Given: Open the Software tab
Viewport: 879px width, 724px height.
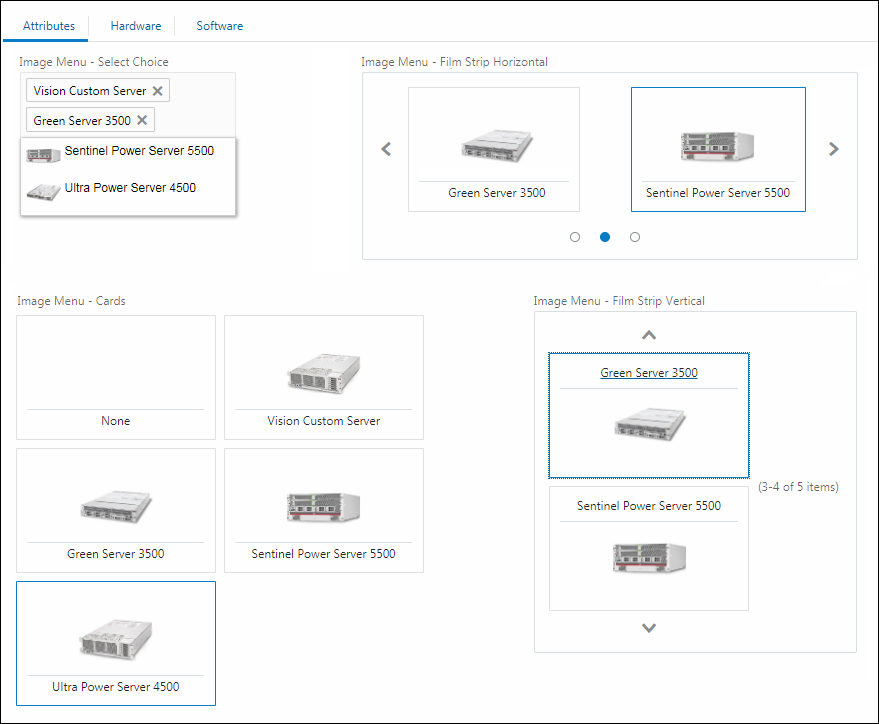Looking at the screenshot, I should pyautogui.click(x=219, y=26).
